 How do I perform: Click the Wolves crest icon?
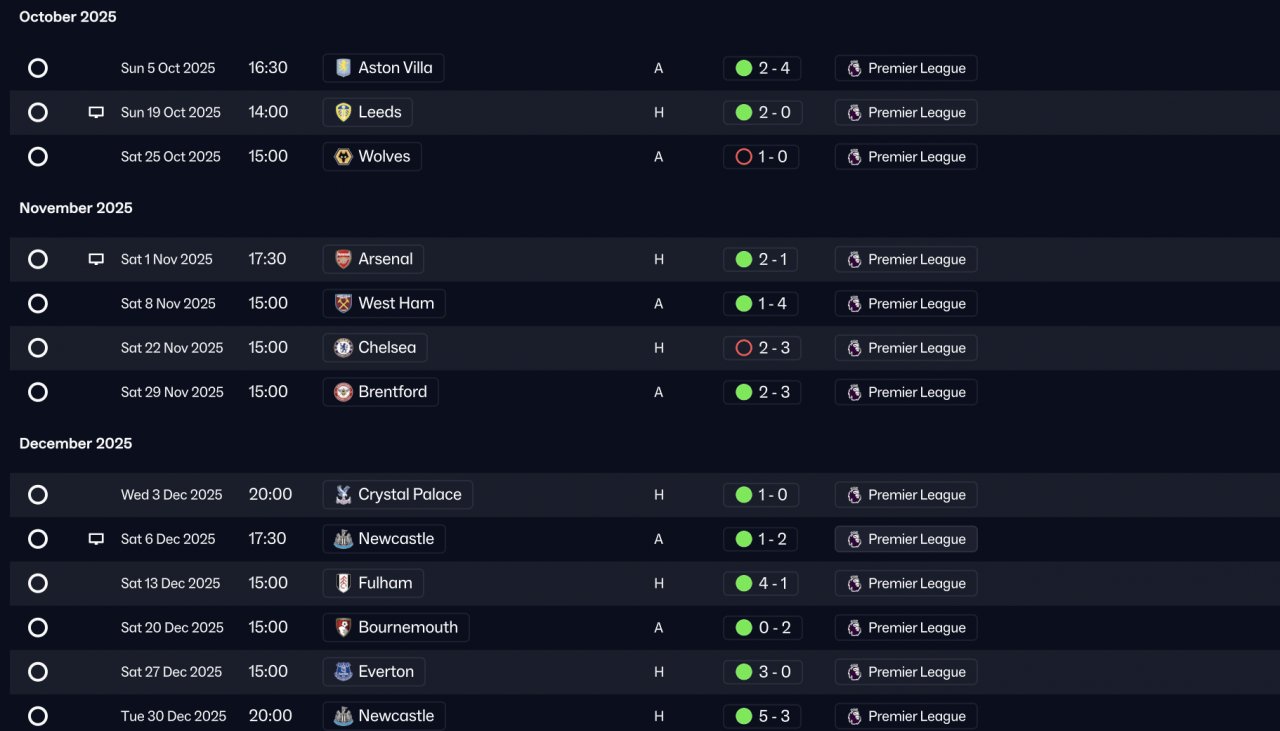coord(344,157)
